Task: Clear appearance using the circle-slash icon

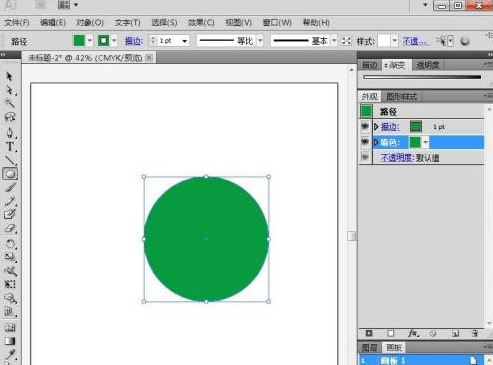Action: [433, 333]
